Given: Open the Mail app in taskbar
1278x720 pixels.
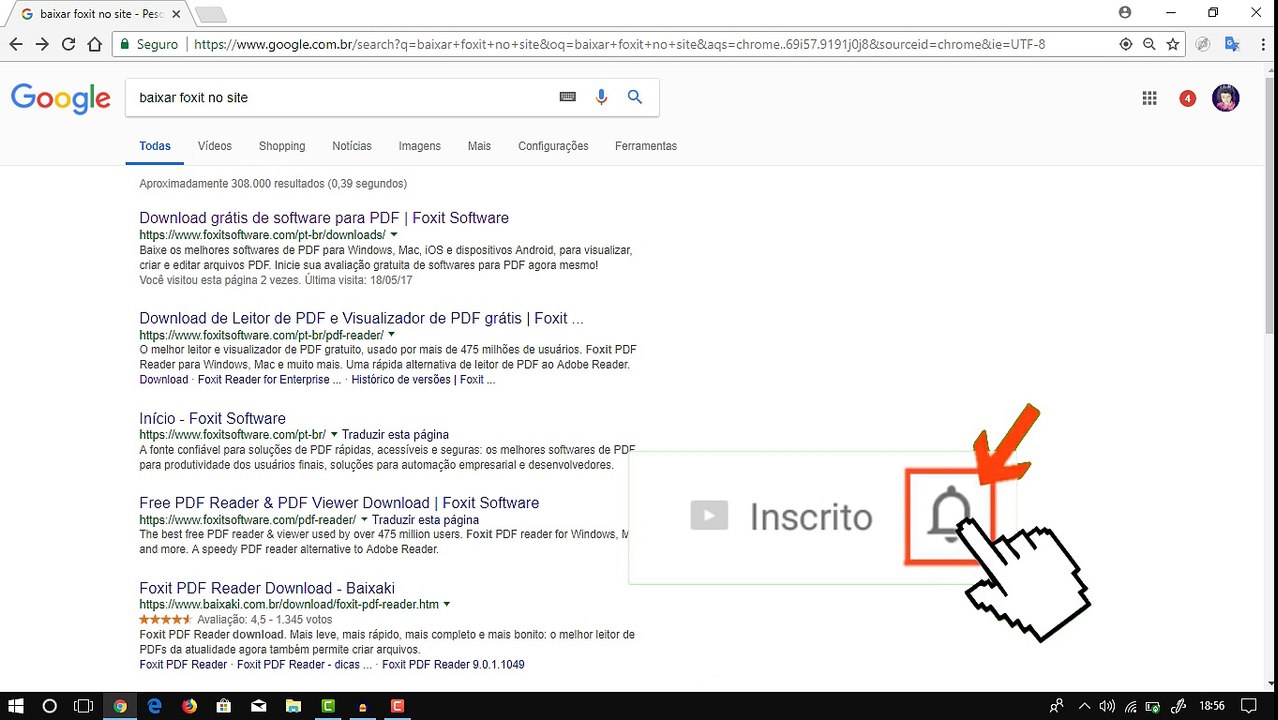Looking at the screenshot, I should point(259,706).
